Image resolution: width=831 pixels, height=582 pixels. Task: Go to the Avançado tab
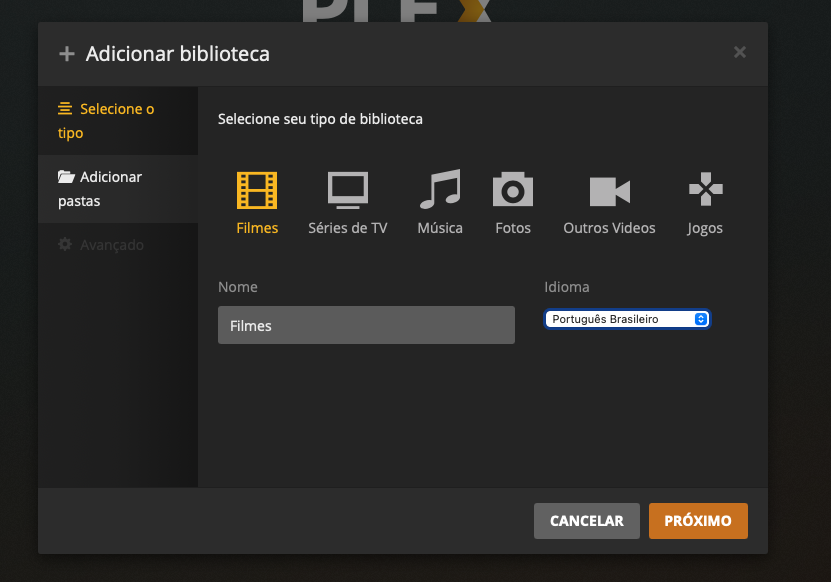111,245
